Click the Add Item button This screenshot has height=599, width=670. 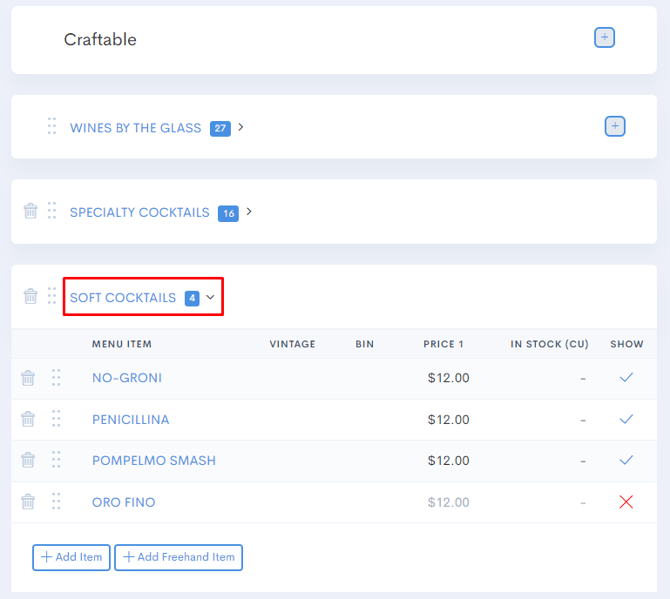pyautogui.click(x=71, y=557)
